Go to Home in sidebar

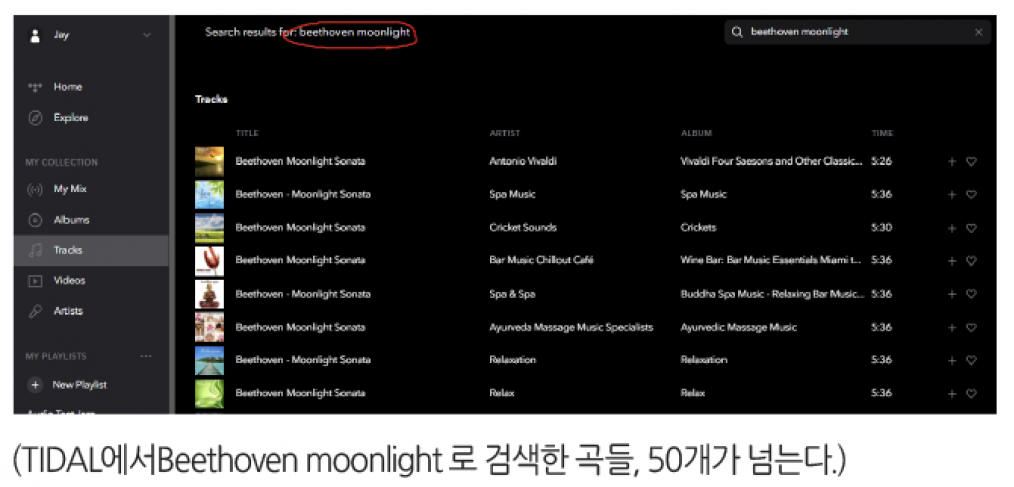click(x=67, y=87)
